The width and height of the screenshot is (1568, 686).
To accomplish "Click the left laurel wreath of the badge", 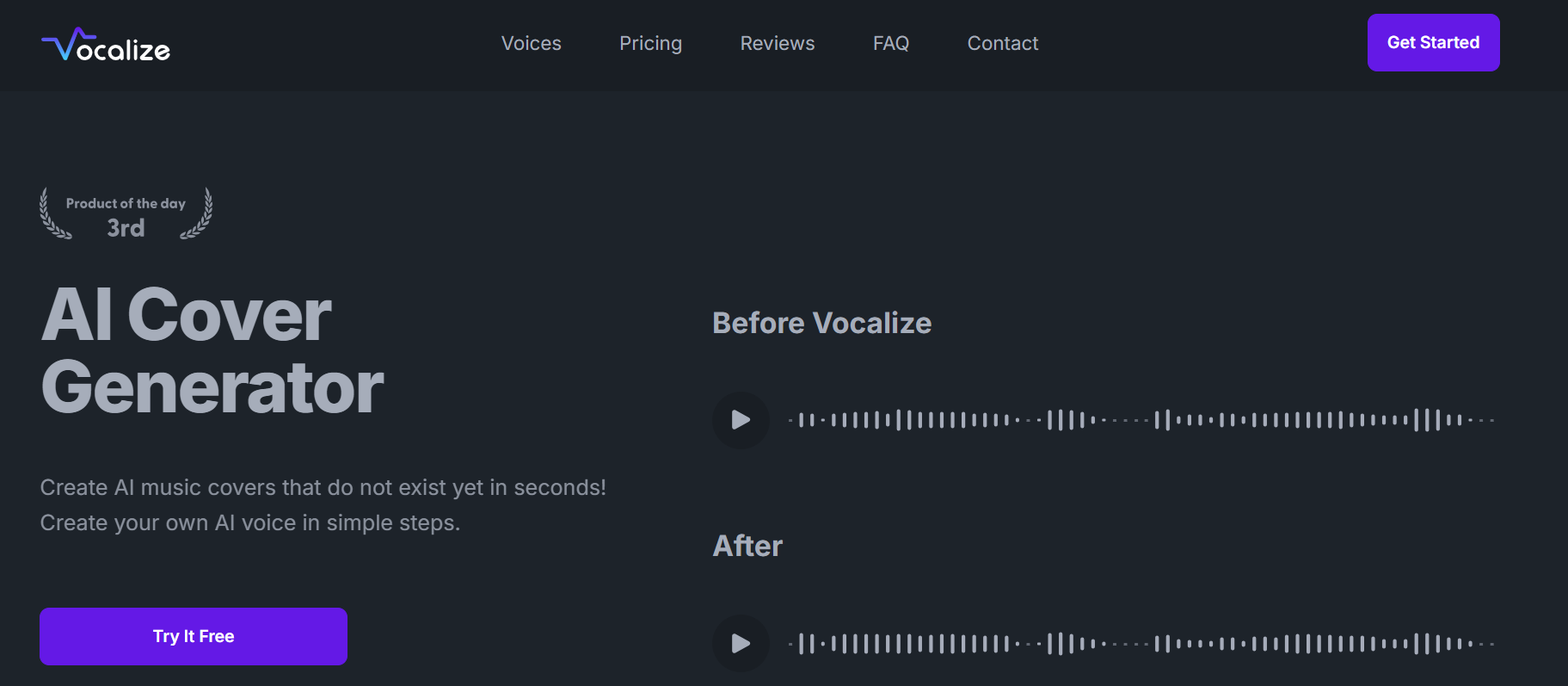I will 53,214.
